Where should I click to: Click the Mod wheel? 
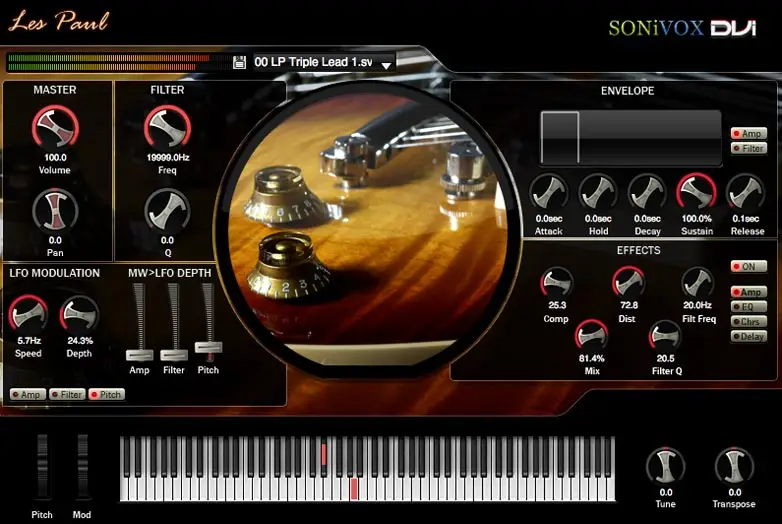pos(82,467)
